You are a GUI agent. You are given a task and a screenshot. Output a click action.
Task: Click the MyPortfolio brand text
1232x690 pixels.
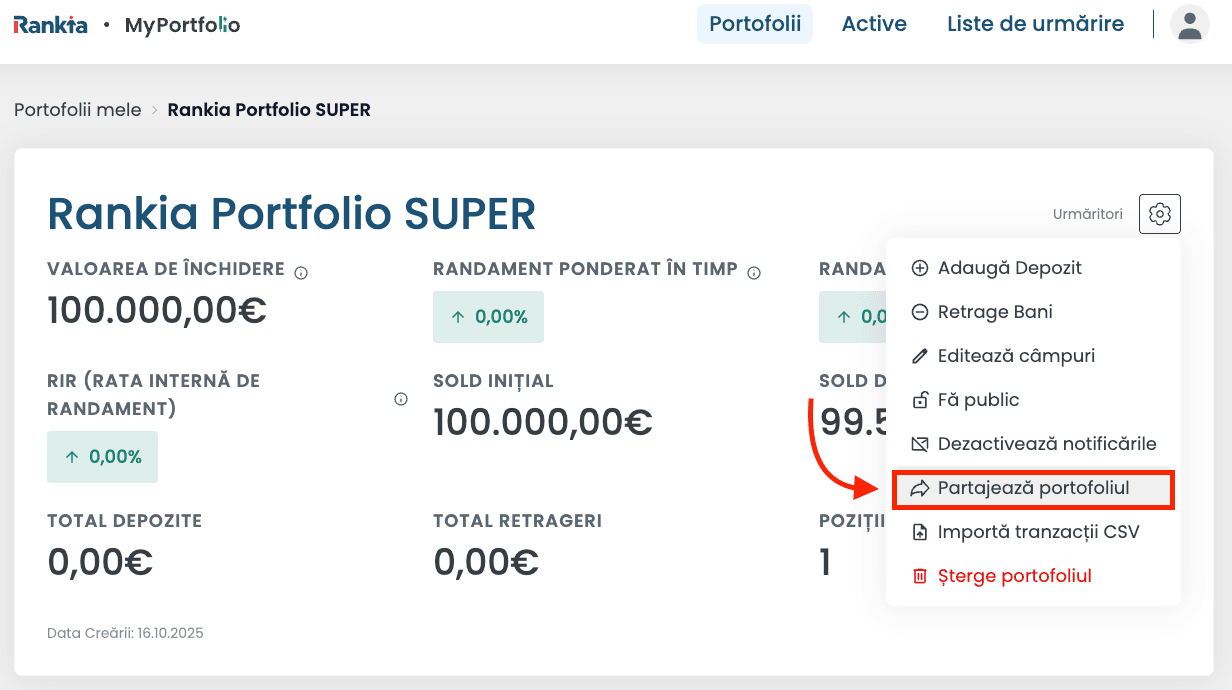tap(182, 25)
